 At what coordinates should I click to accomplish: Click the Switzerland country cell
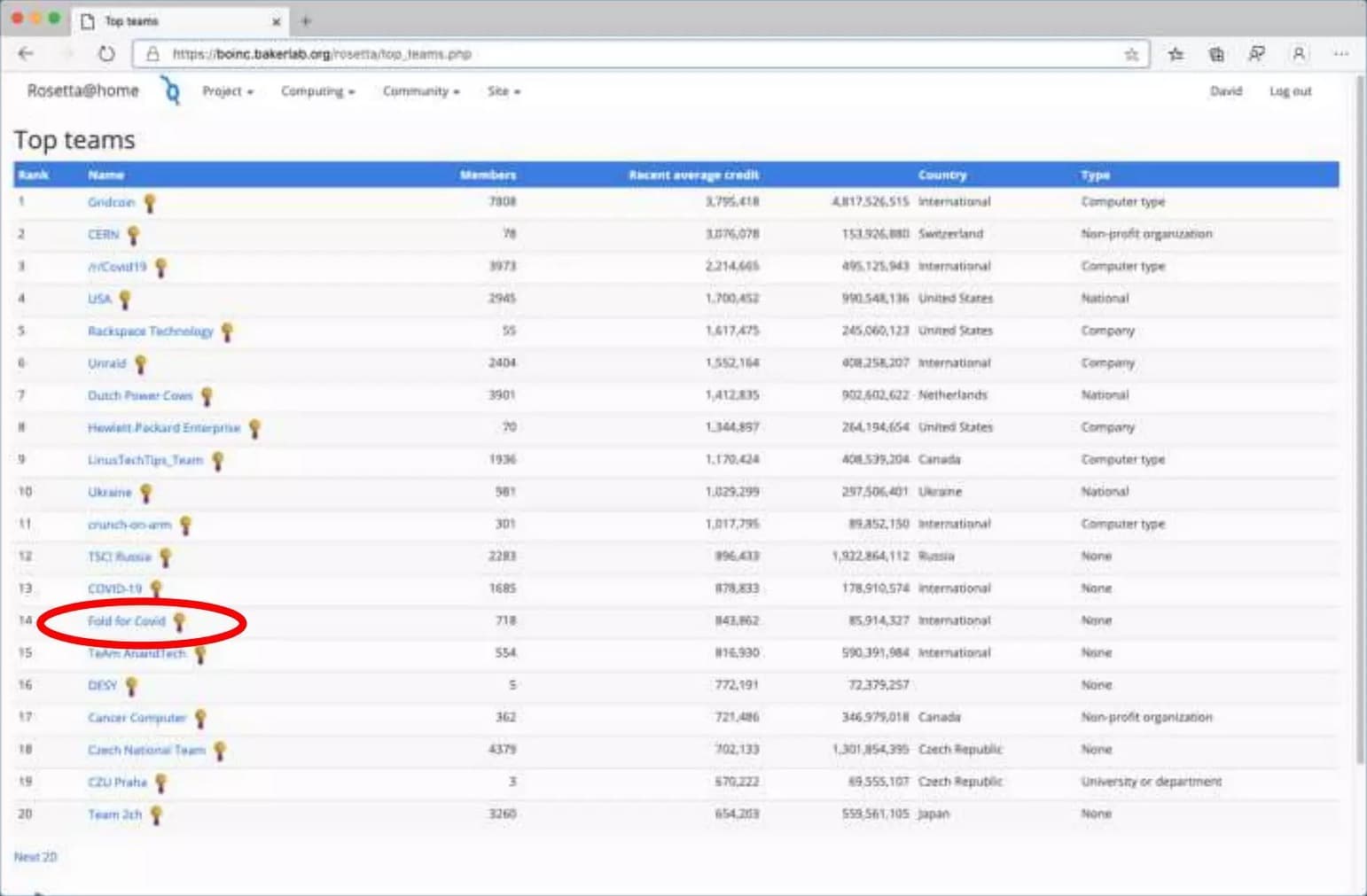pyautogui.click(x=950, y=234)
